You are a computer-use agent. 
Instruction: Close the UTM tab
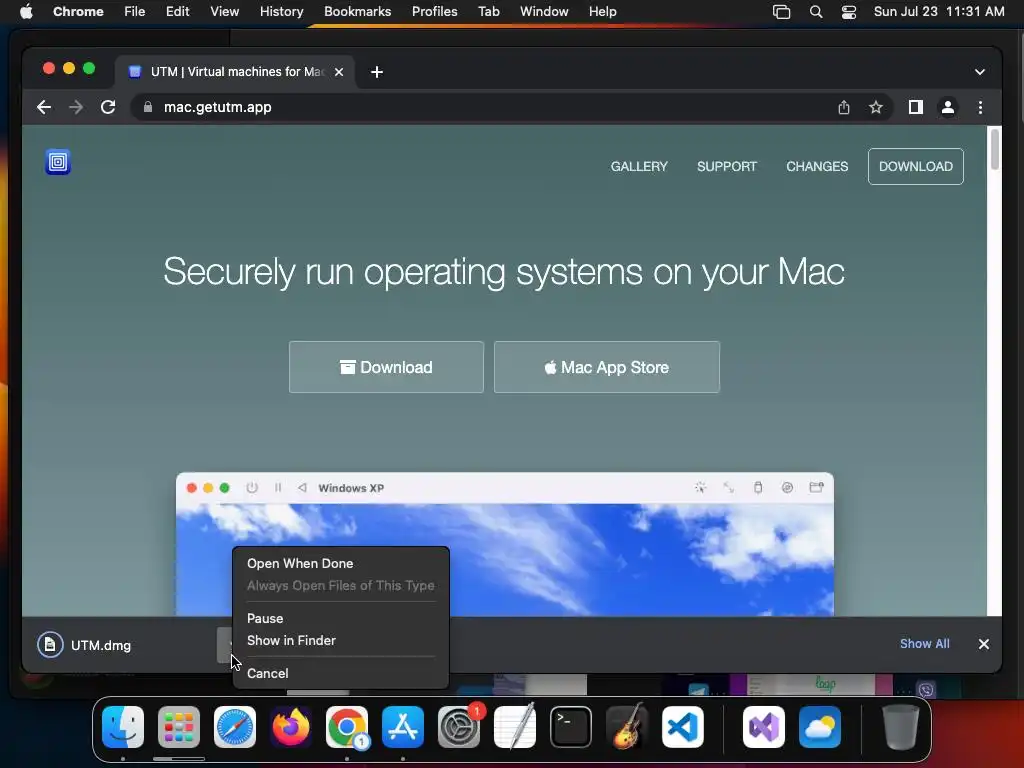click(x=339, y=72)
